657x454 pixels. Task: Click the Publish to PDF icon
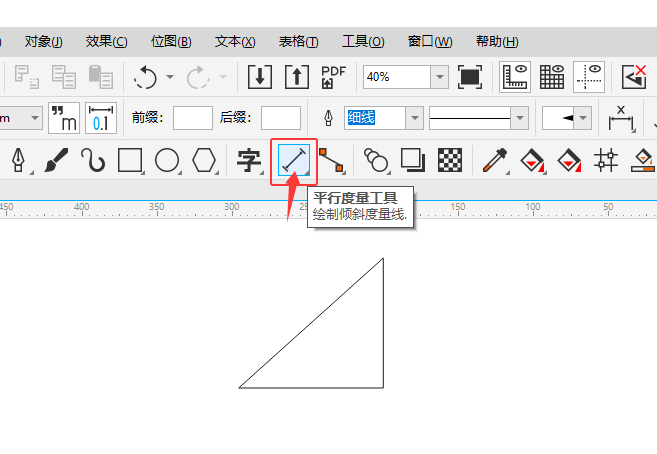[334, 77]
